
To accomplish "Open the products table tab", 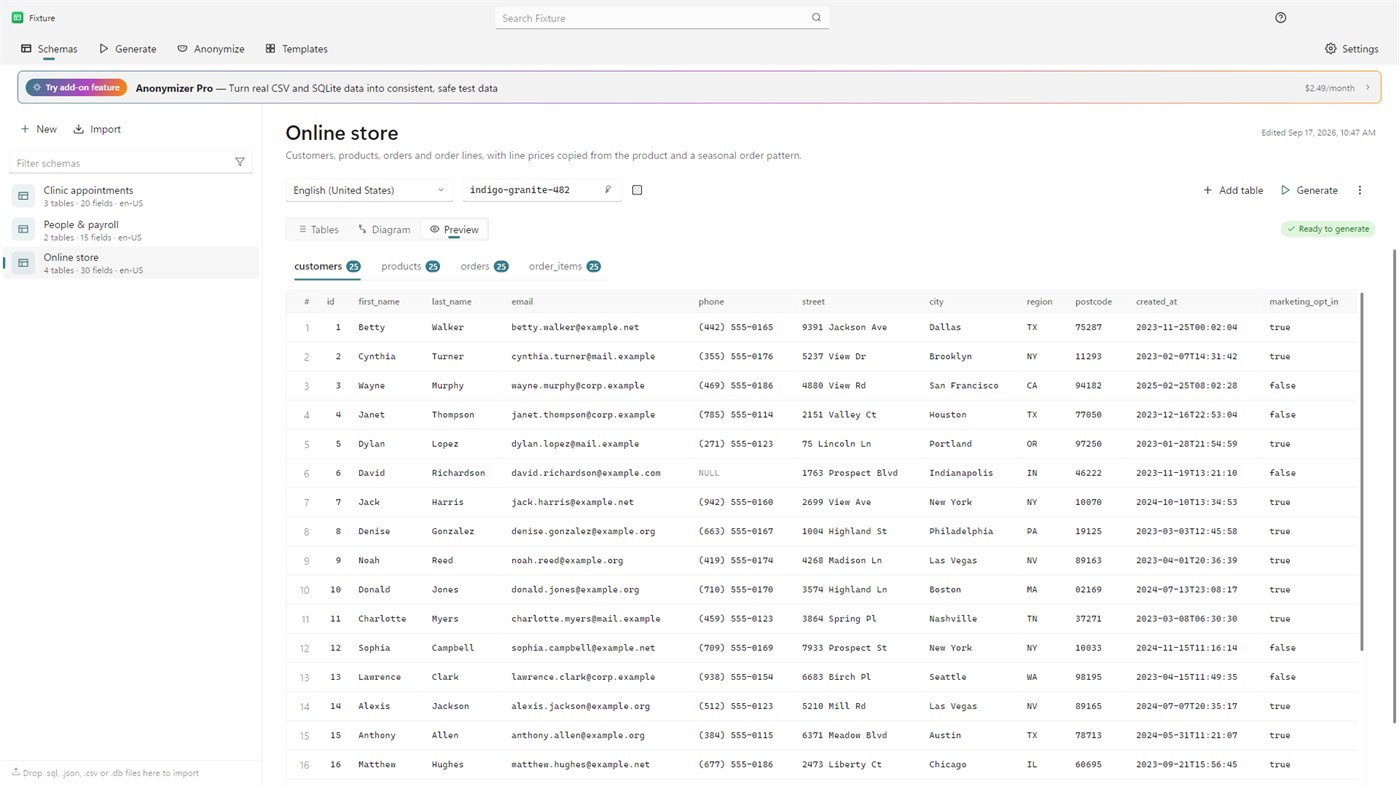I will click(410, 266).
